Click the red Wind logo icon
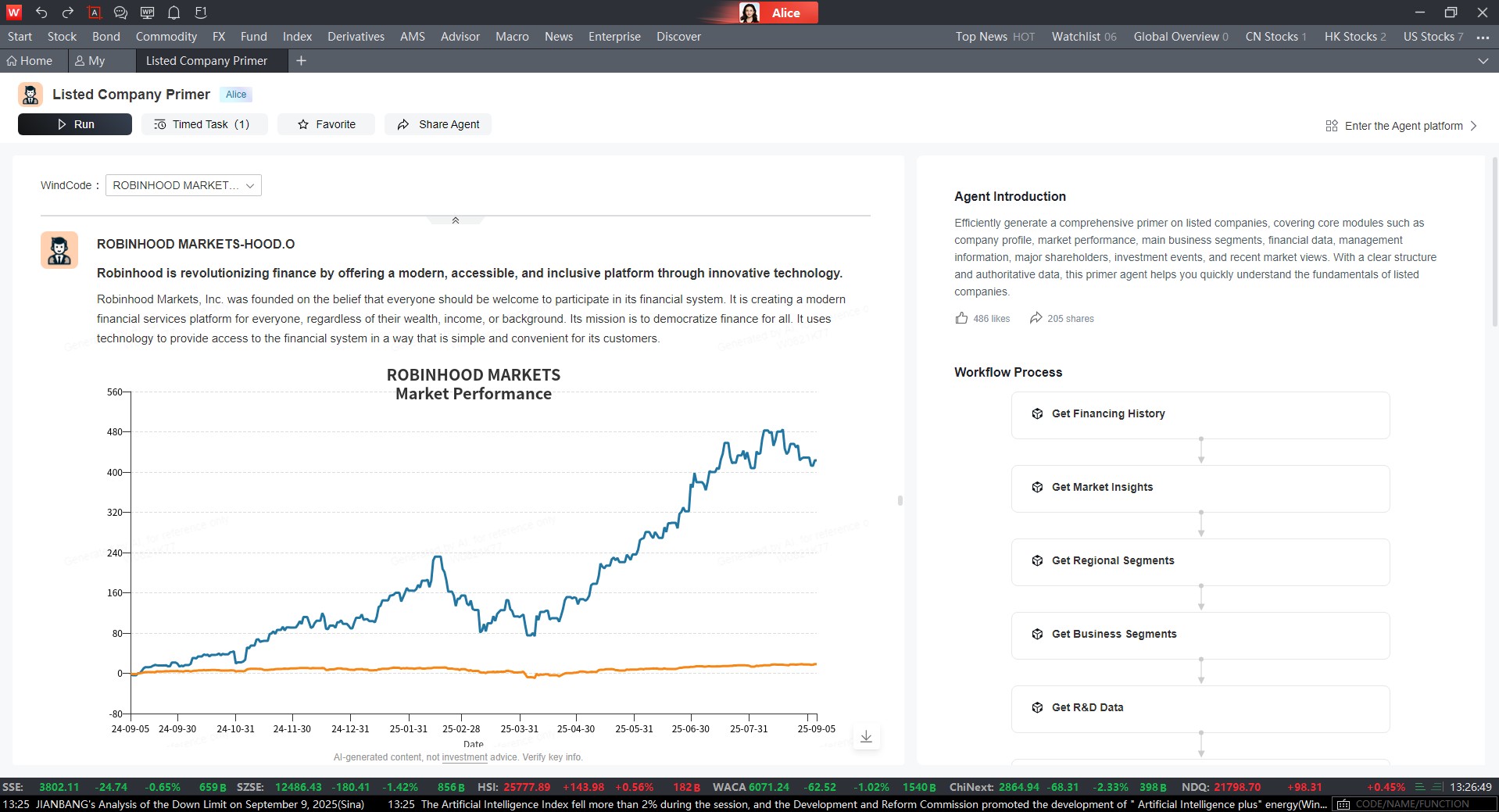This screenshot has width=1499, height=812. coord(14,13)
